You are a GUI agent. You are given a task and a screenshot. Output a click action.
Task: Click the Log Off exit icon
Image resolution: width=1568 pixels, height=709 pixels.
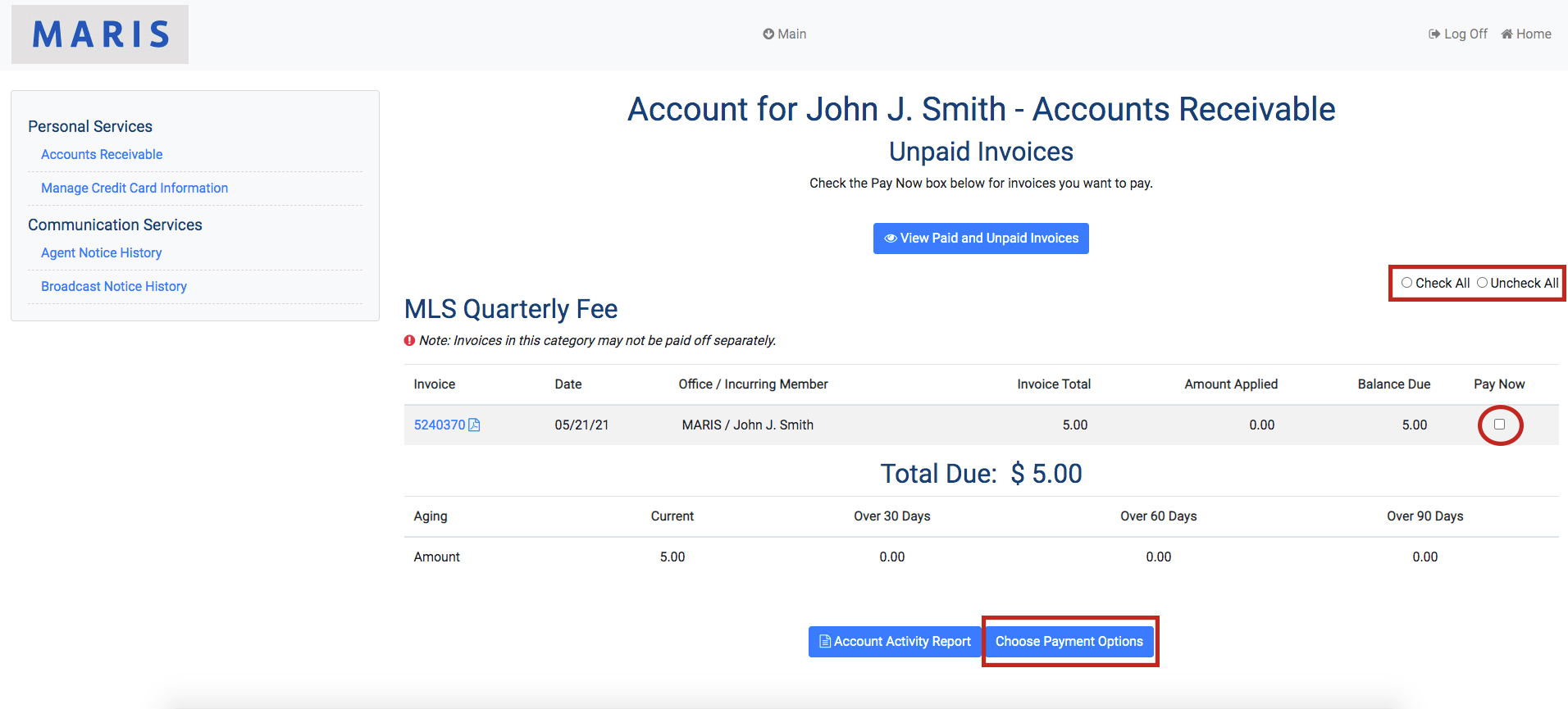click(1434, 34)
